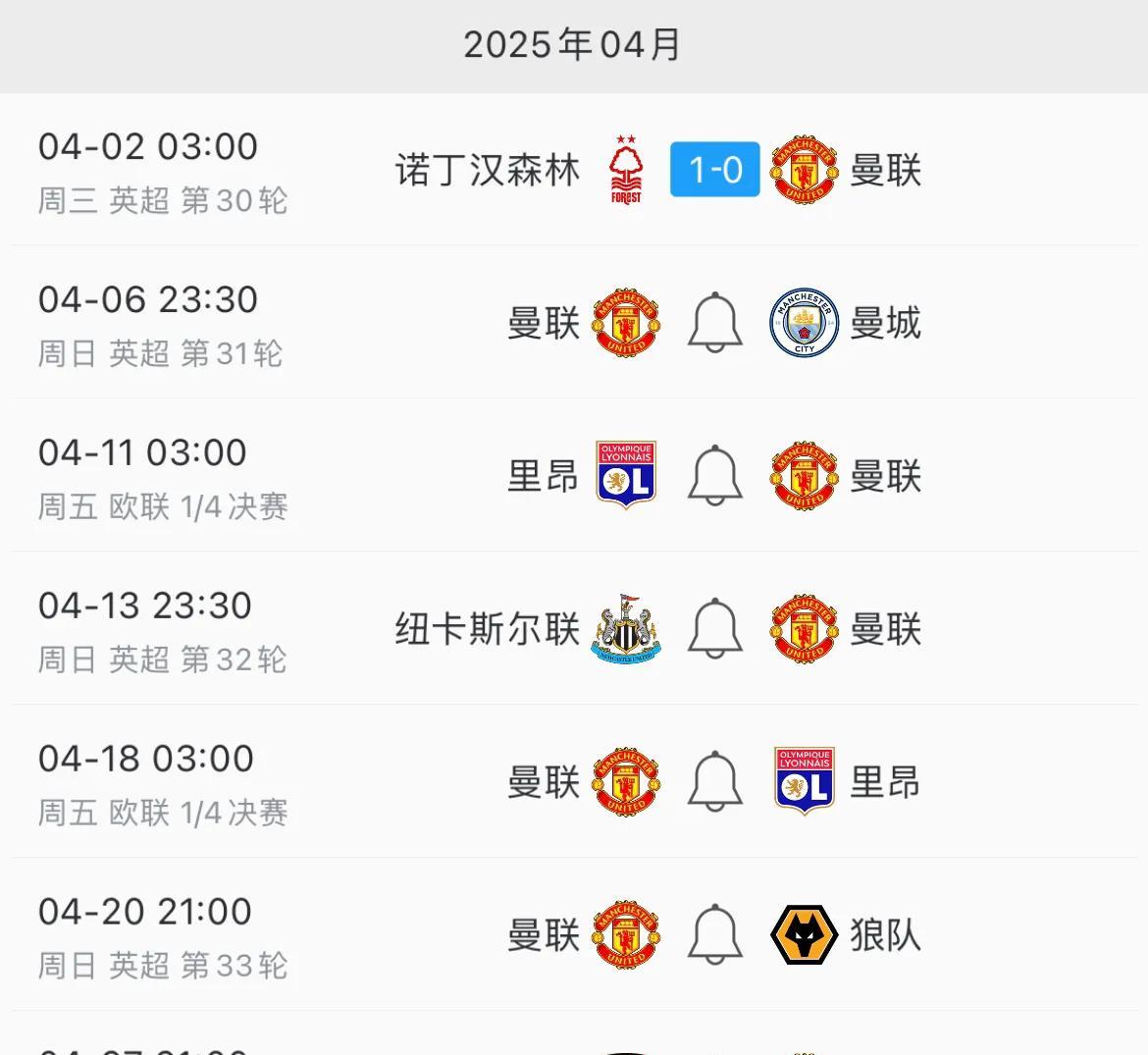Turn on bell alert for 04-18 曼联 vs 里昂 match
The width and height of the screenshot is (1148, 1055).
pyautogui.click(x=714, y=781)
